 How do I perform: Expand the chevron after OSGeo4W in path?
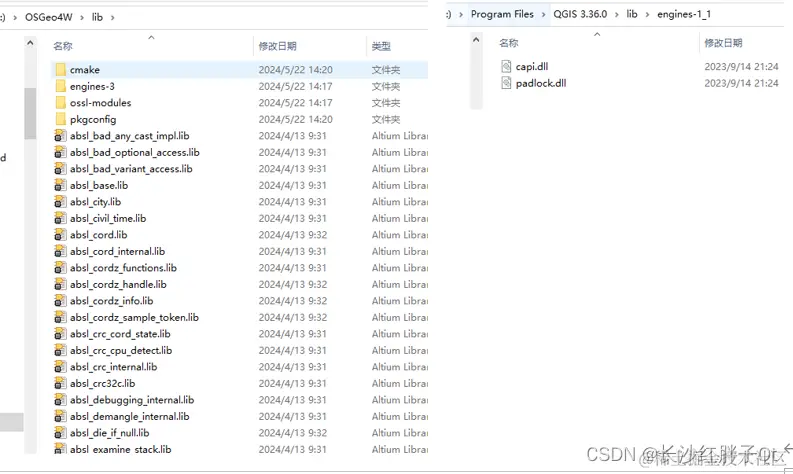(x=82, y=18)
